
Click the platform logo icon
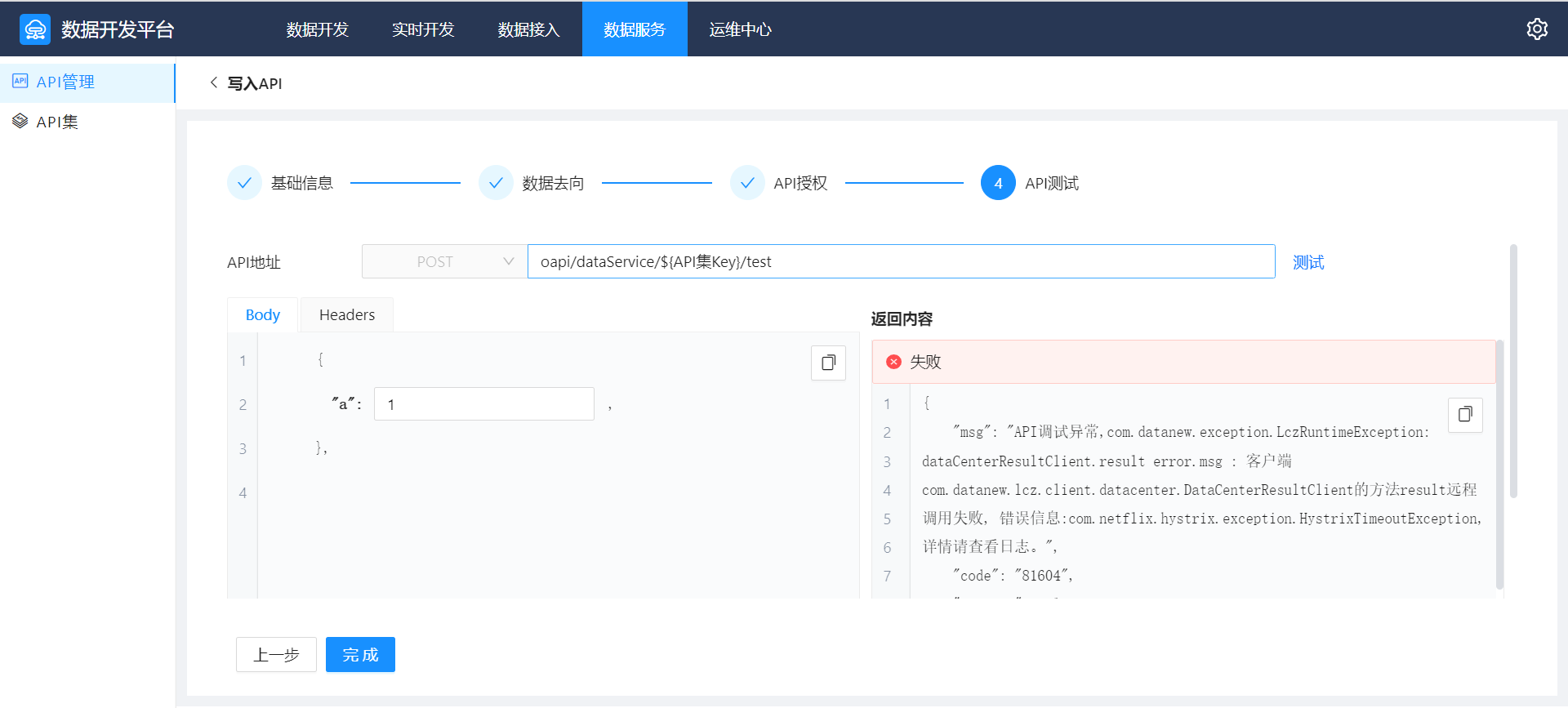35,29
